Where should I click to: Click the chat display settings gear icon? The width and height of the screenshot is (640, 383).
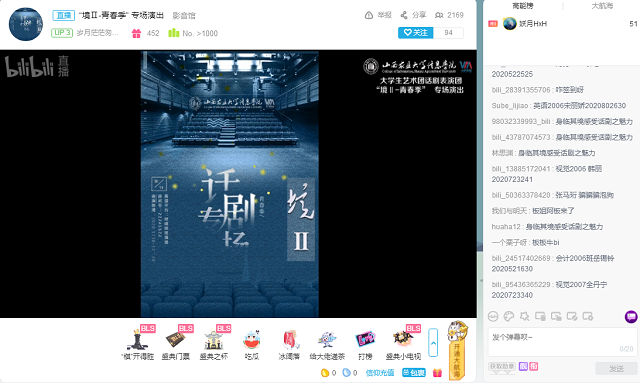588,316
